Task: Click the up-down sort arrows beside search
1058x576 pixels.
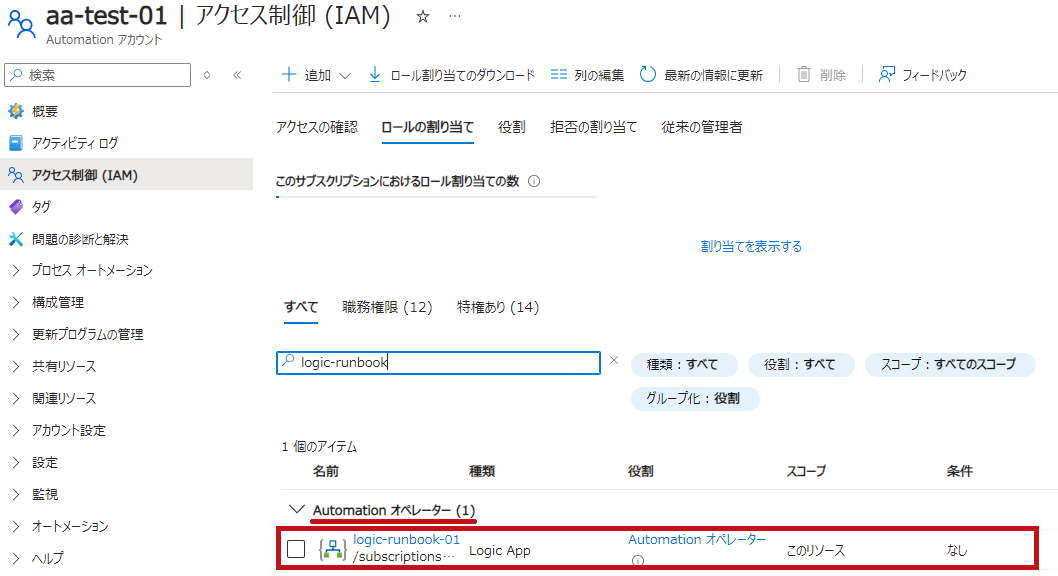Action: pos(207,75)
